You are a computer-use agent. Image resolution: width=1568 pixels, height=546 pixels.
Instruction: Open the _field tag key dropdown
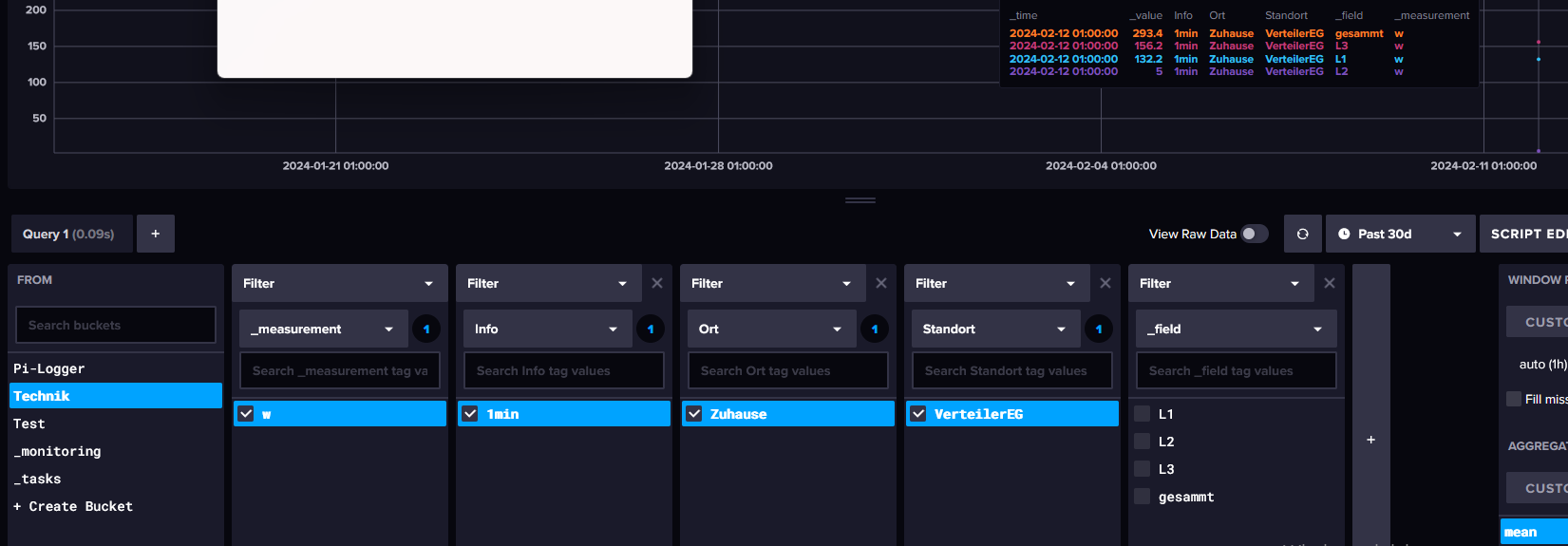[1236, 329]
